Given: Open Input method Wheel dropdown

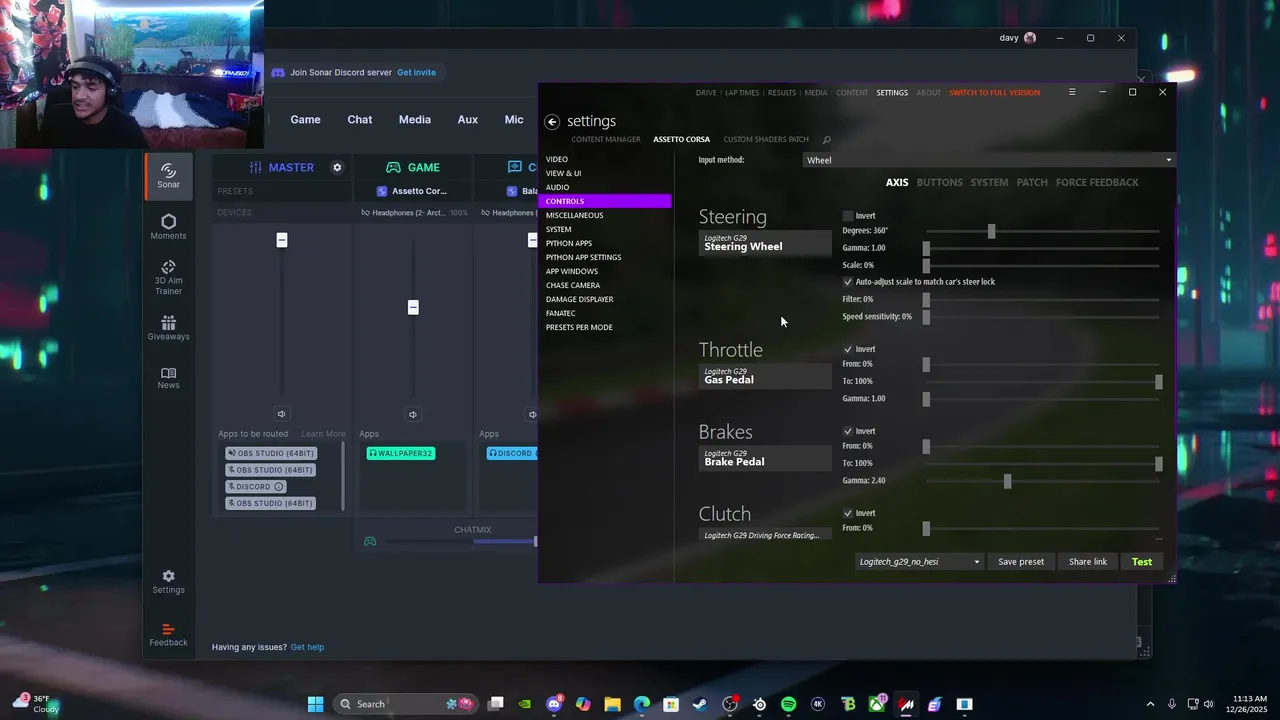Looking at the screenshot, I should [988, 160].
